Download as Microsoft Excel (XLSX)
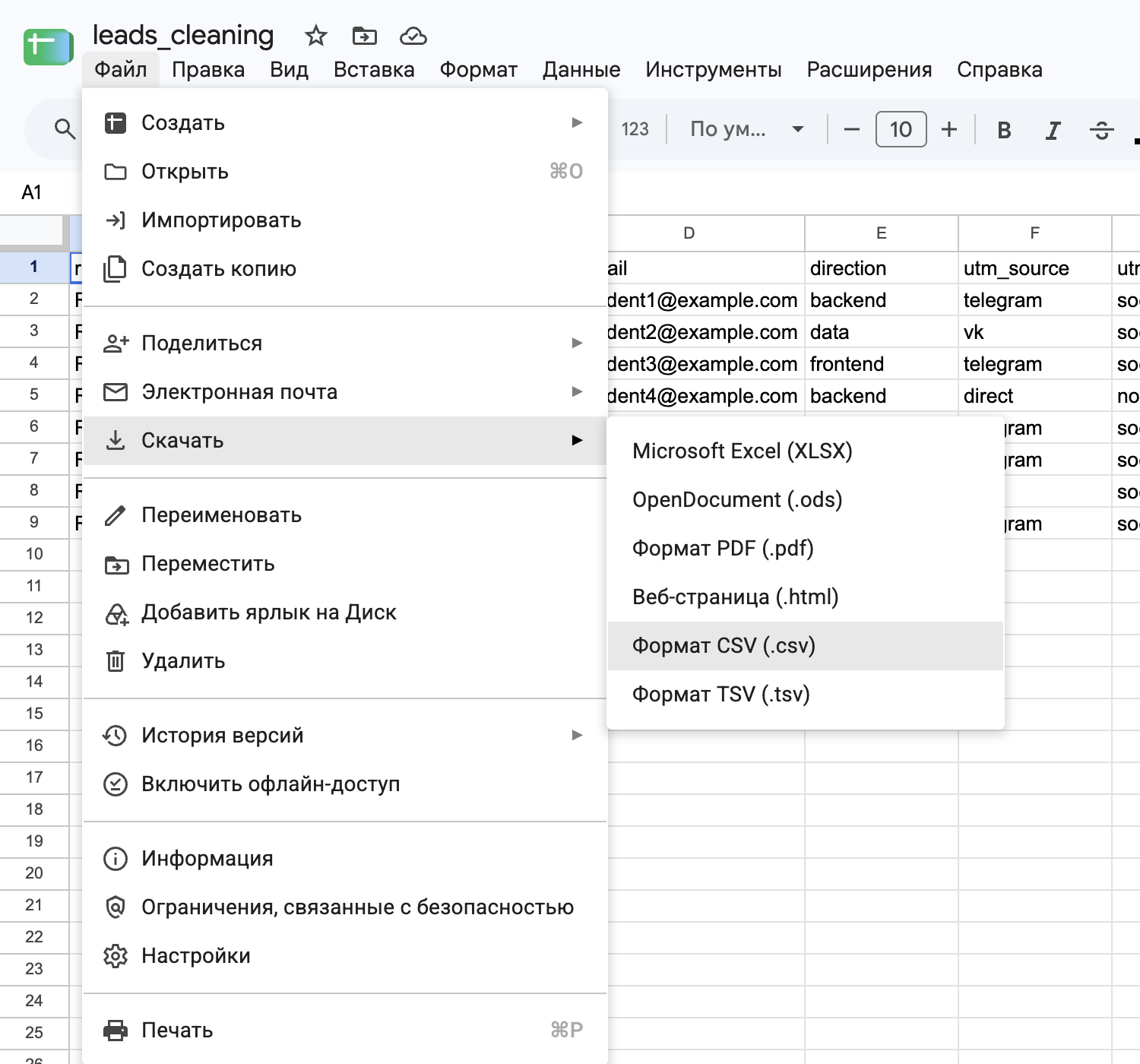Image resolution: width=1140 pixels, height=1064 pixels. click(806, 451)
